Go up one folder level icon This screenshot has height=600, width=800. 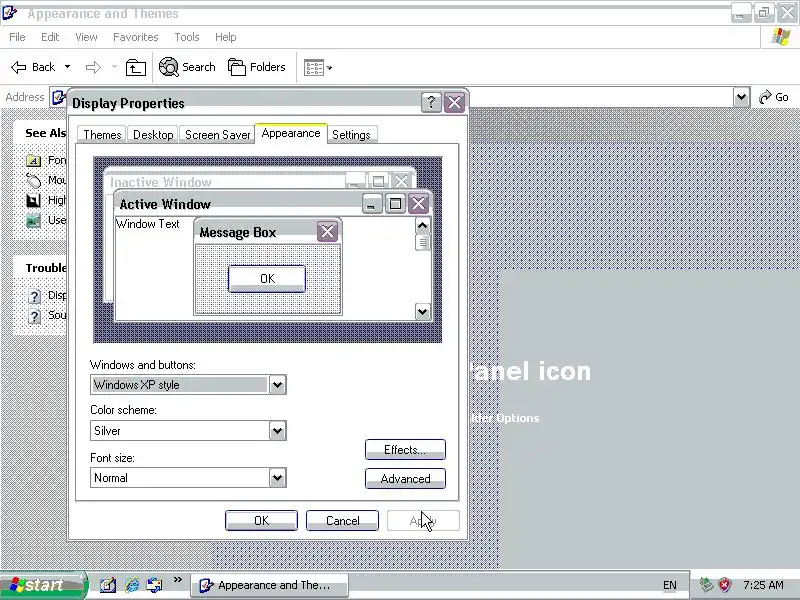(136, 67)
